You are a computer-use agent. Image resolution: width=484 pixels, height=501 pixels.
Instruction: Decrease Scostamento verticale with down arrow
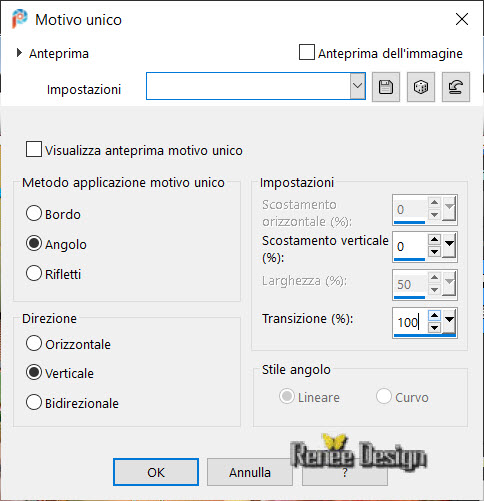(434, 252)
